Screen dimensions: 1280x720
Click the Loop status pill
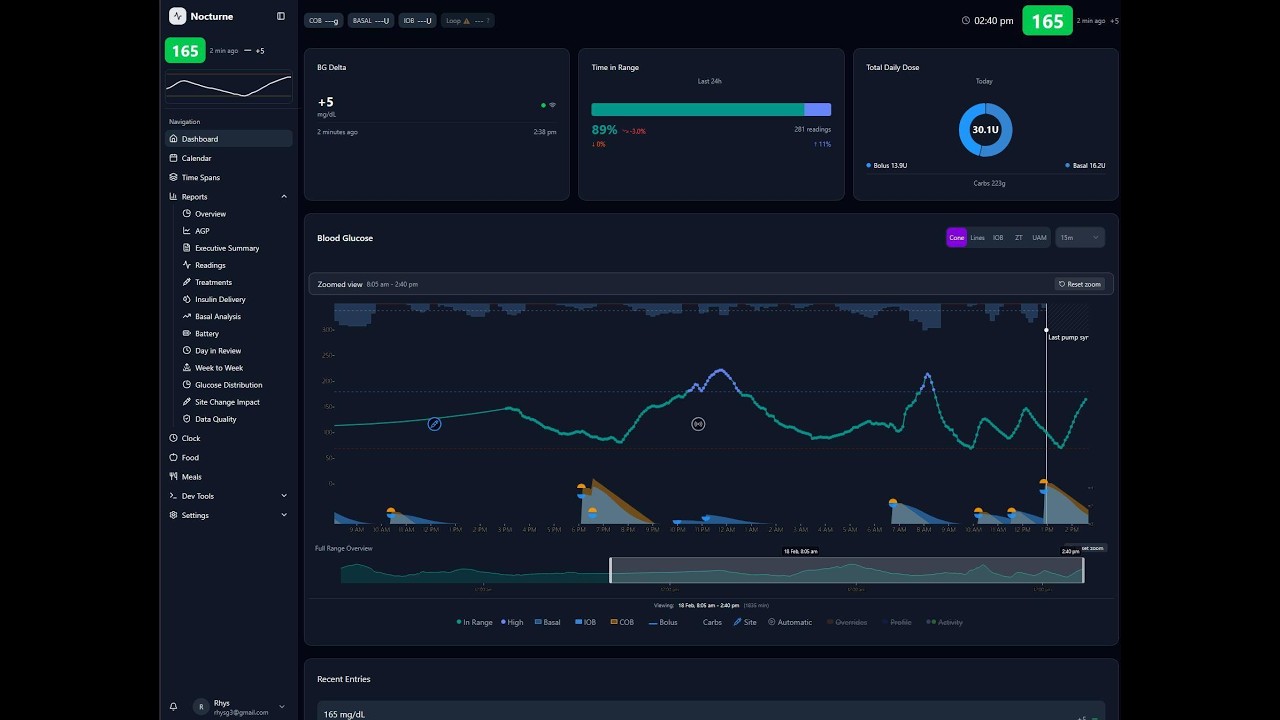(467, 20)
